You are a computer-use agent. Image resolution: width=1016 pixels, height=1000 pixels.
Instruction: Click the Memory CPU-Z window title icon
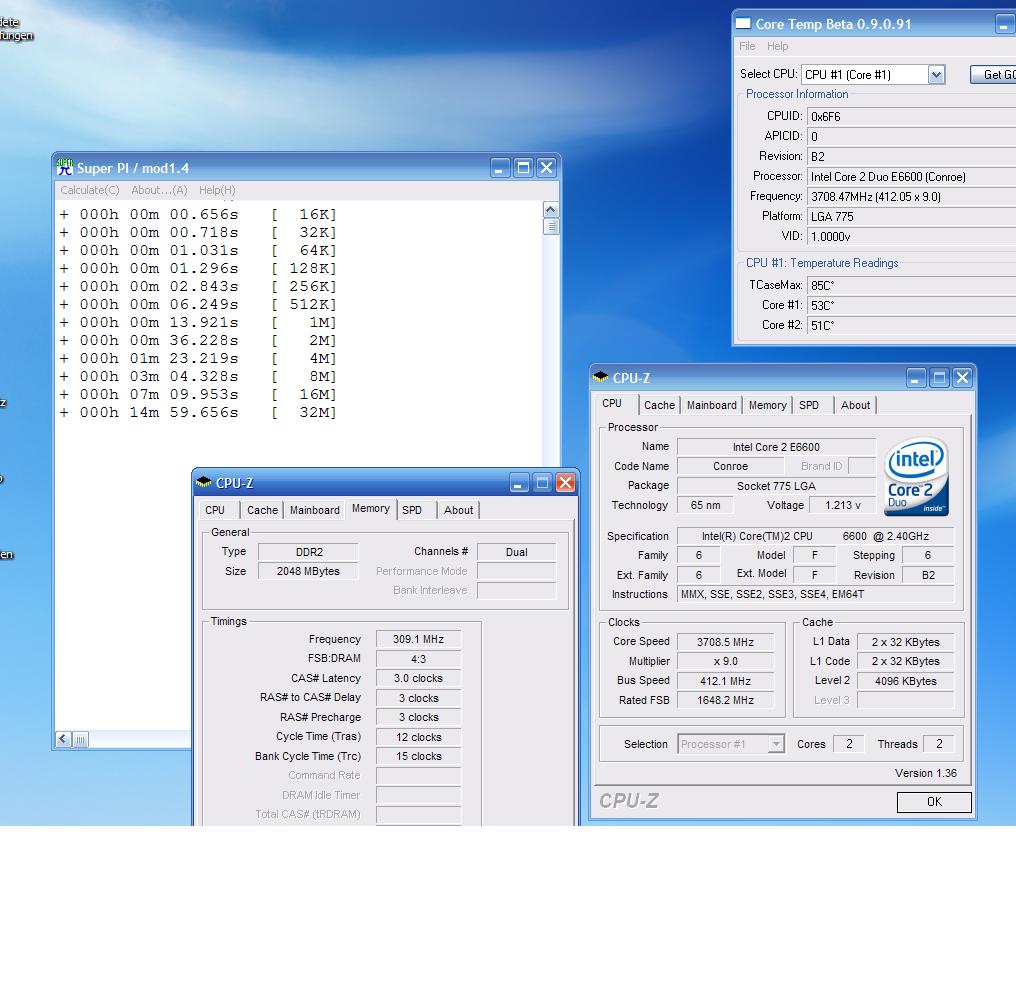203,482
